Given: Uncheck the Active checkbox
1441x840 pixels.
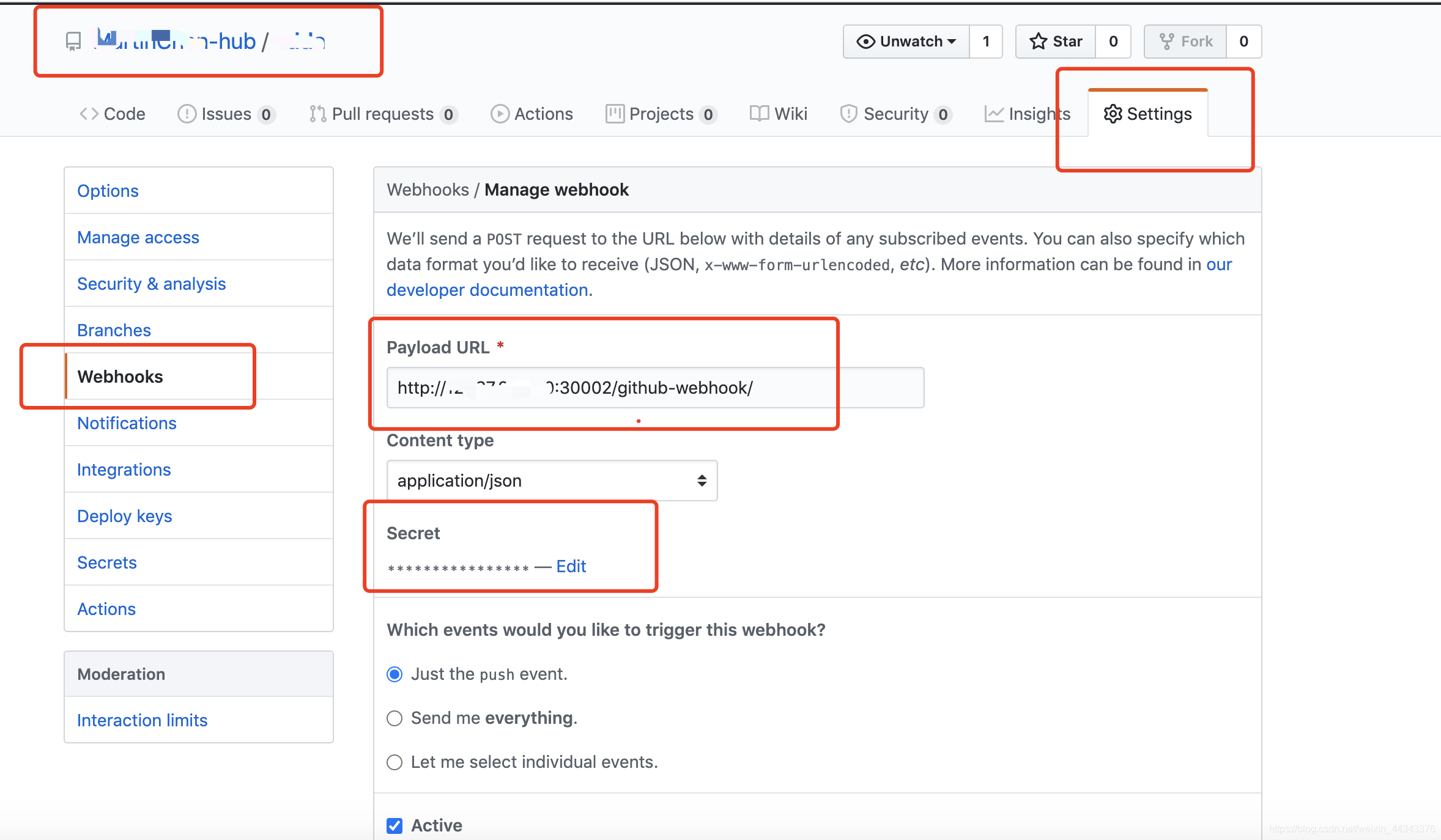Looking at the screenshot, I should coord(395,826).
